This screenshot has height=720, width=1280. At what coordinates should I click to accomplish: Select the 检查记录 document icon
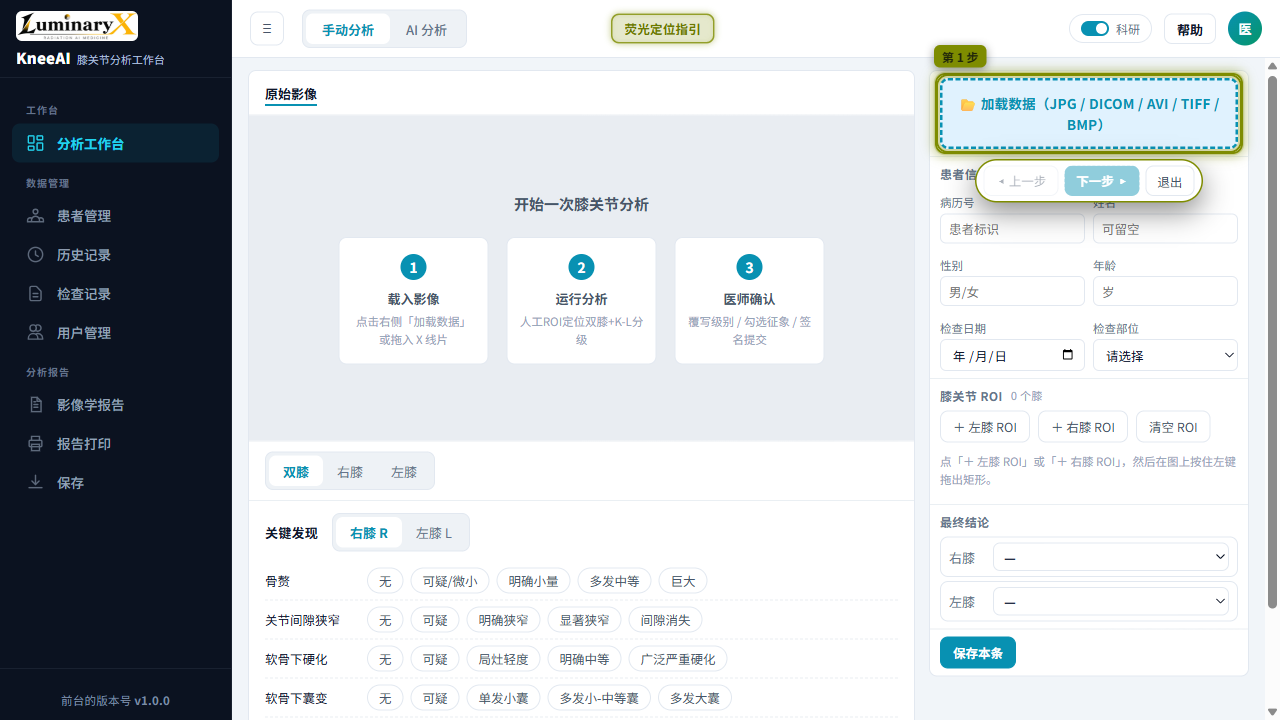click(x=36, y=294)
